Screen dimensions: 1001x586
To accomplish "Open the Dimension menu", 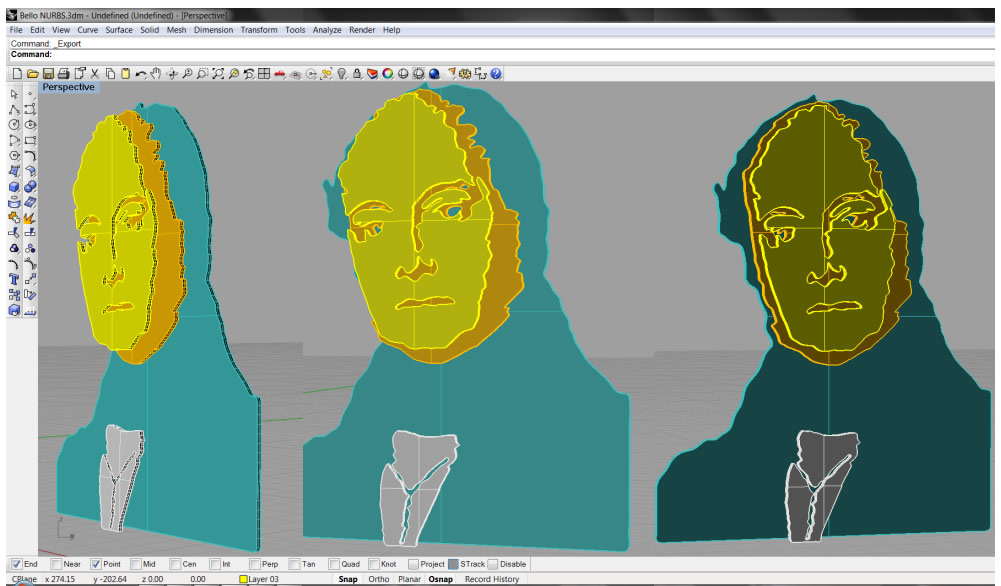I will click(213, 30).
